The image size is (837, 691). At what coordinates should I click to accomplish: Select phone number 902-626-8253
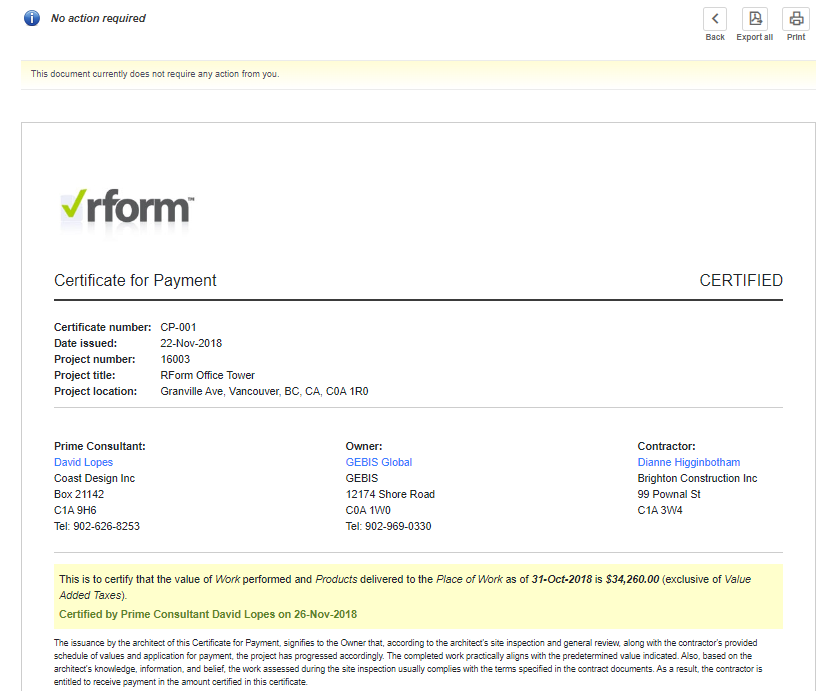[106, 527]
